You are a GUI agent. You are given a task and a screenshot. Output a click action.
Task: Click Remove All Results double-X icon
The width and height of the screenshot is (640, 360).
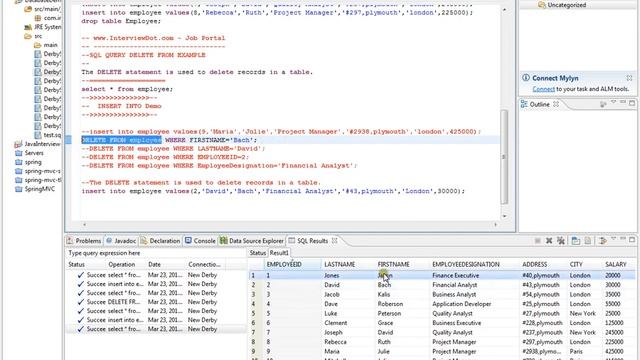coord(561,241)
